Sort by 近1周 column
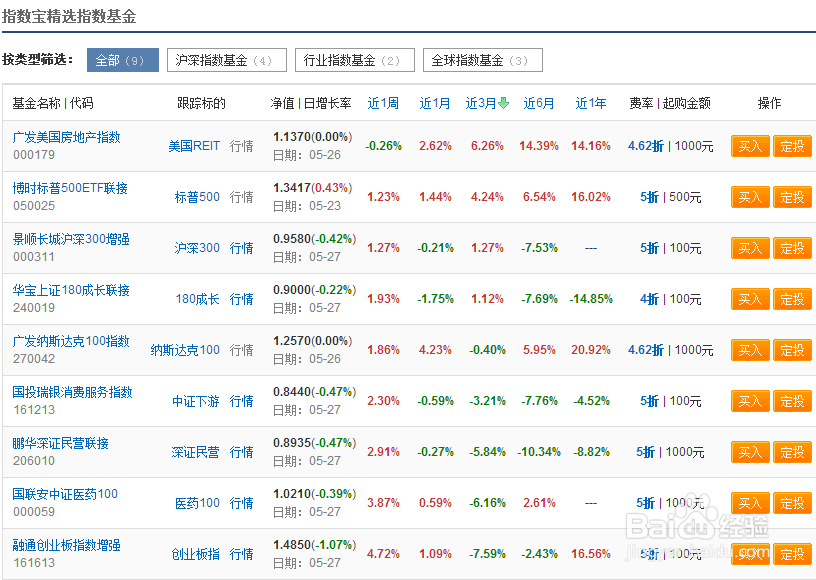The width and height of the screenshot is (816, 580). coord(383,103)
